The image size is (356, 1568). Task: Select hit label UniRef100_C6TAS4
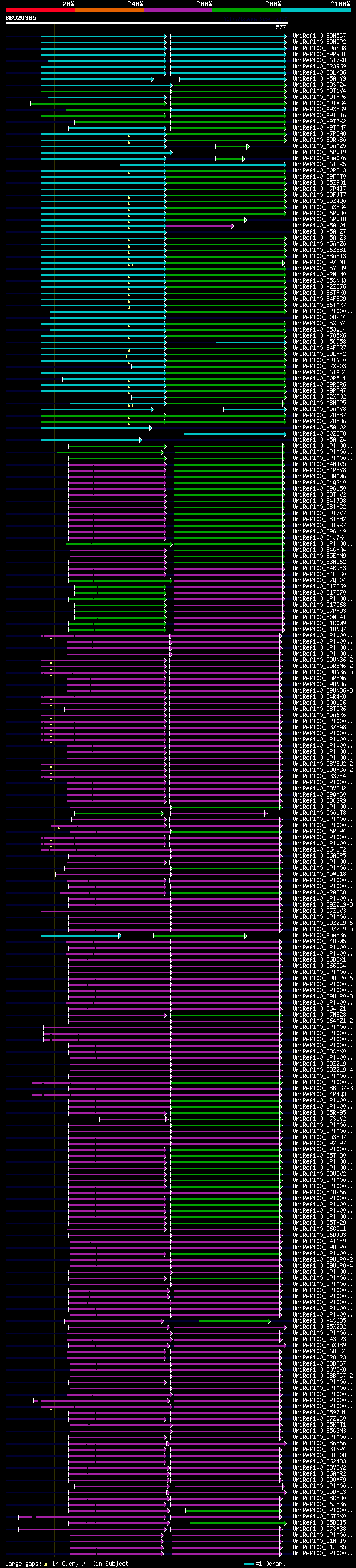tap(319, 373)
